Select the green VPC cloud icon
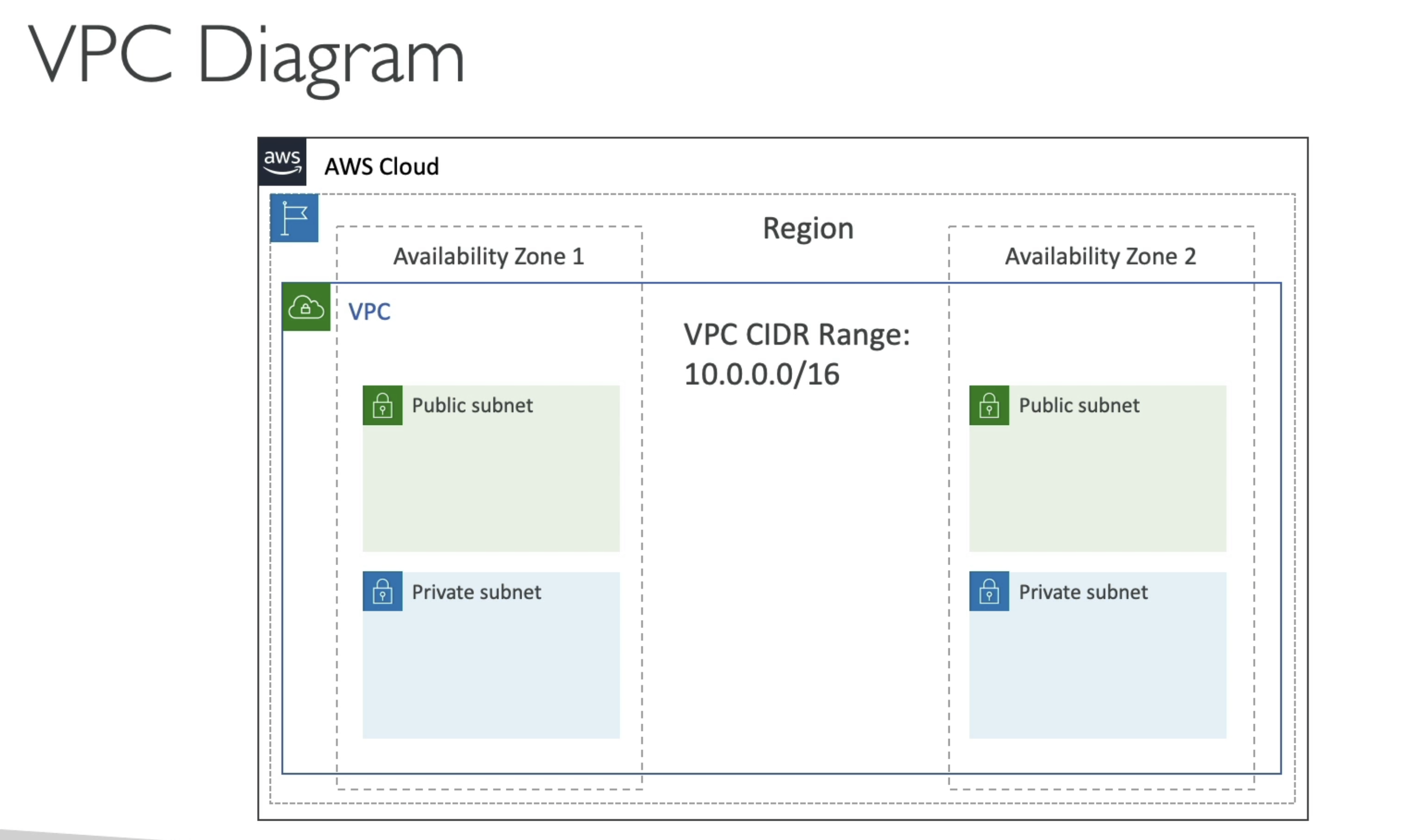 tap(306, 307)
